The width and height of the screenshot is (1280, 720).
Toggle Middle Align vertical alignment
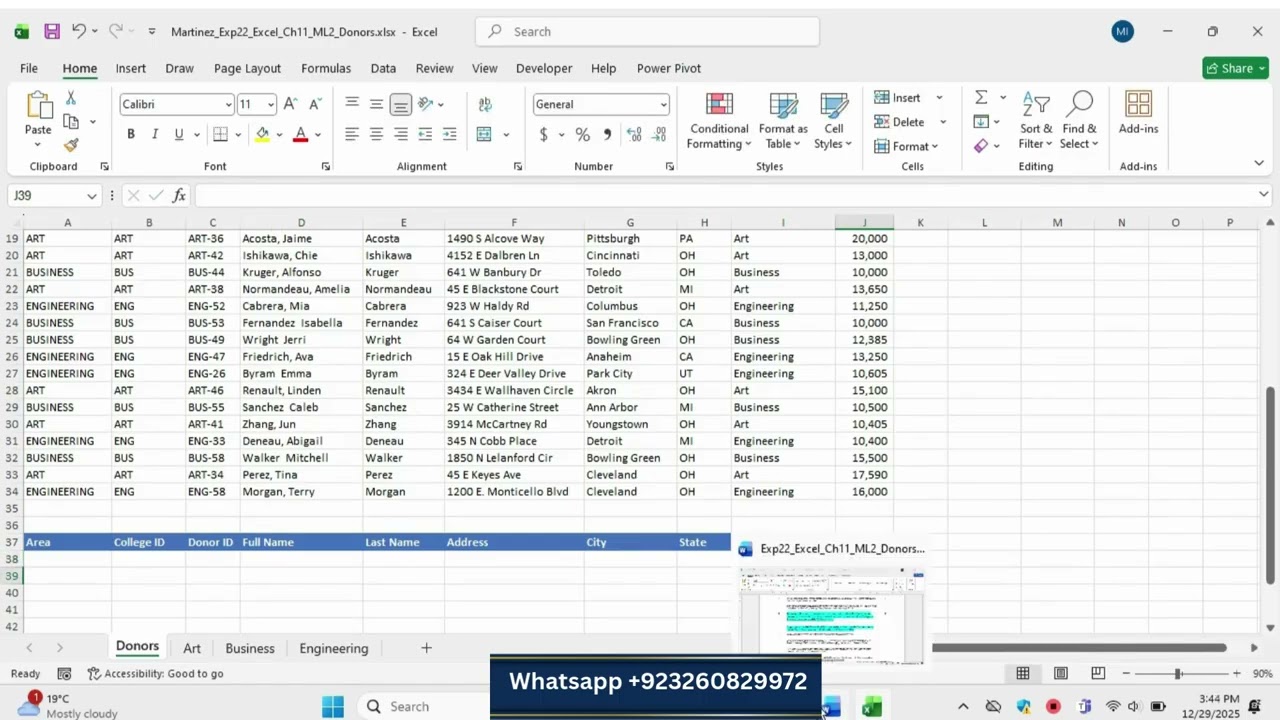[376, 104]
